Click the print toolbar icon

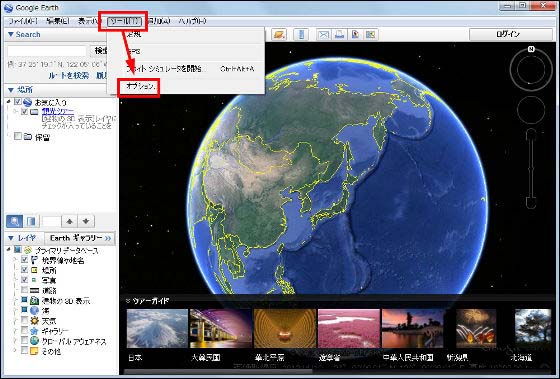(x=339, y=35)
